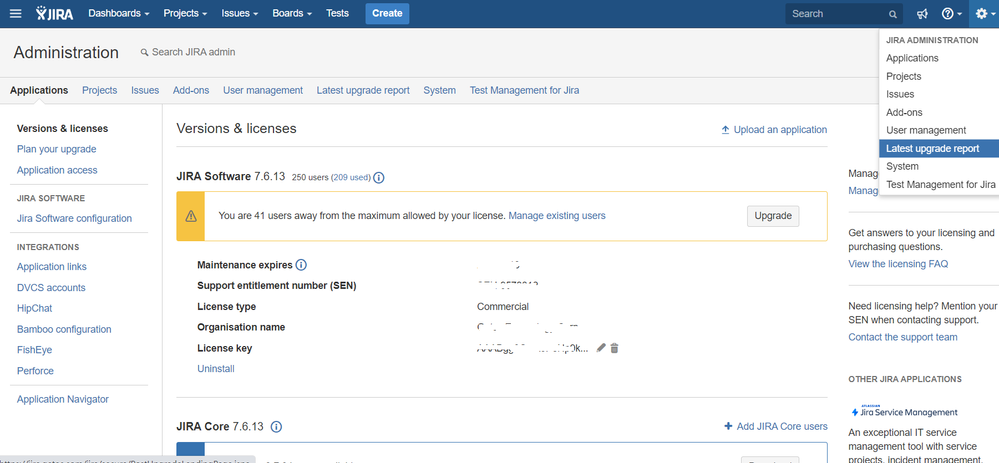Click the Upgrade button
Screen dimensions: 999x463
click(773, 216)
